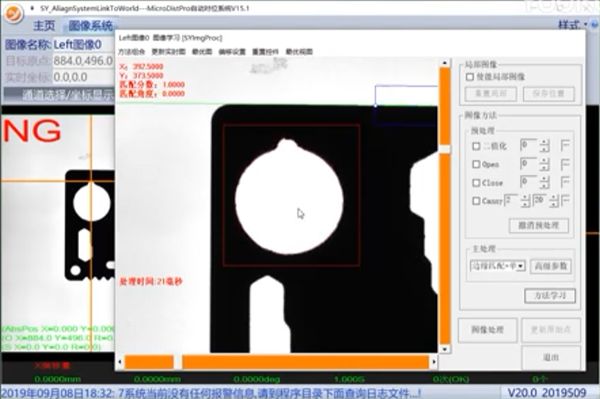Viewport: 600px width, 399px height.
Task: Increase the Open value with up arrow
Action: click(544, 161)
